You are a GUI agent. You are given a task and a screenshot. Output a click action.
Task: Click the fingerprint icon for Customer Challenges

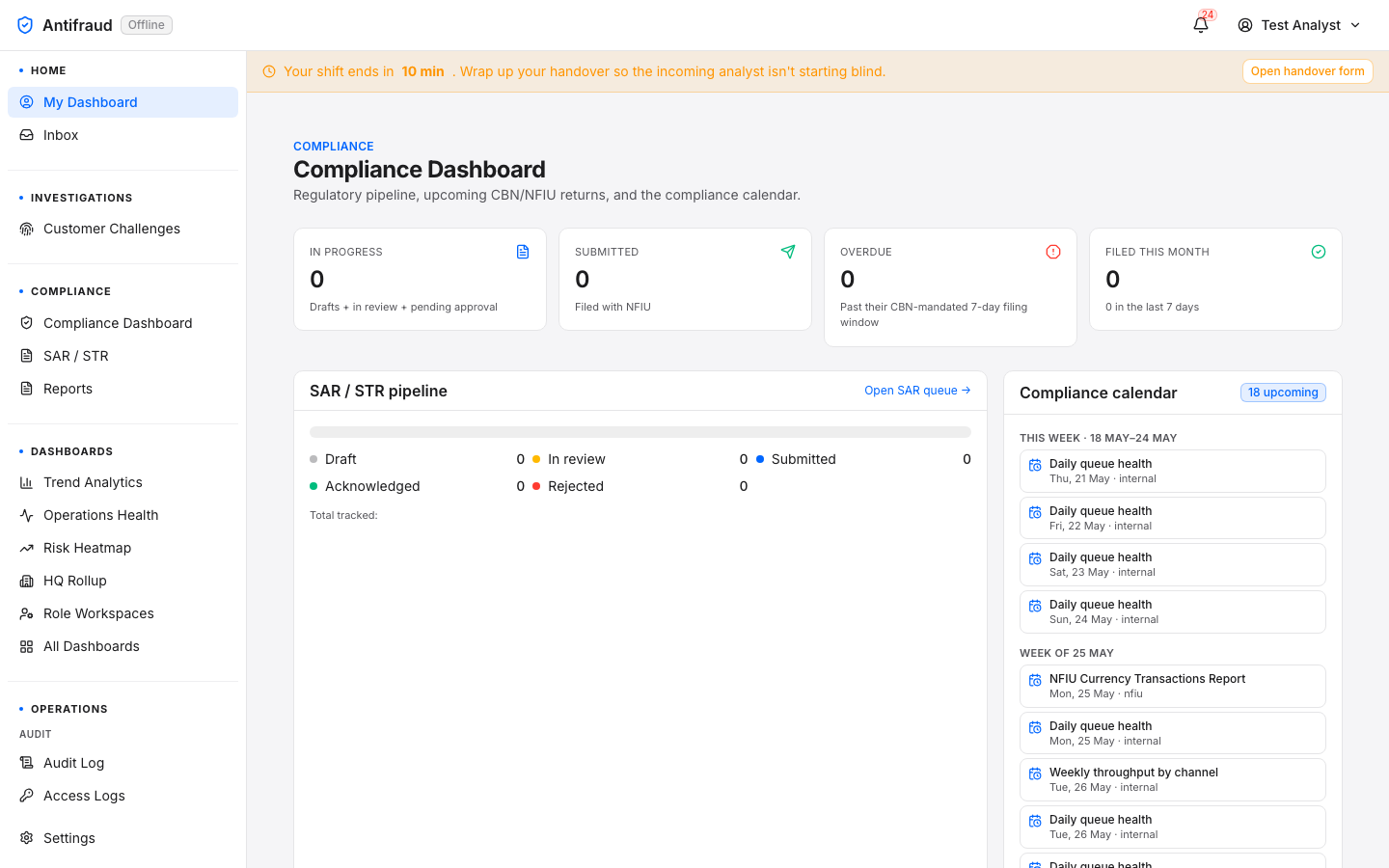[27, 229]
